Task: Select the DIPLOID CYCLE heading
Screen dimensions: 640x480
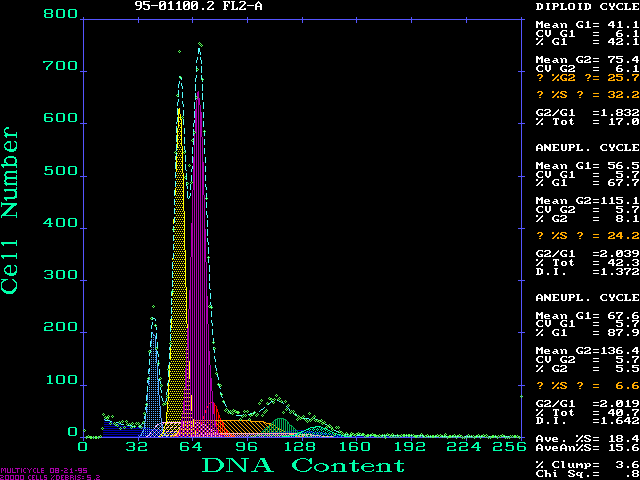Action: click(588, 7)
